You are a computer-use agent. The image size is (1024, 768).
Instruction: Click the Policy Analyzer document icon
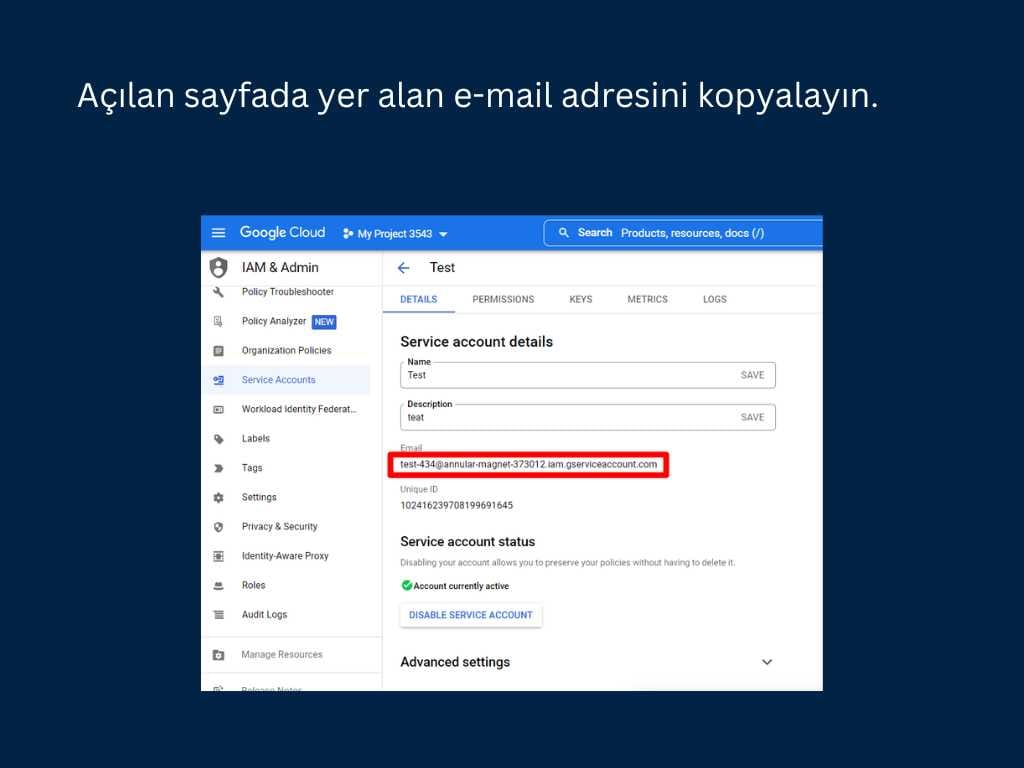(219, 321)
